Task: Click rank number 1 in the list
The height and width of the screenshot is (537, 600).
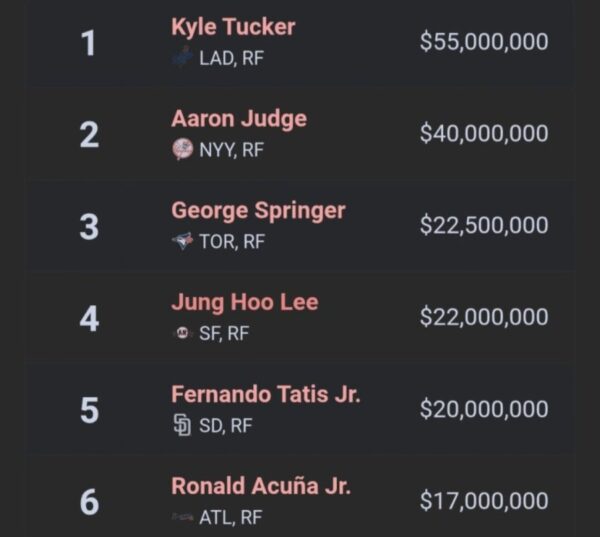Action: [89, 44]
